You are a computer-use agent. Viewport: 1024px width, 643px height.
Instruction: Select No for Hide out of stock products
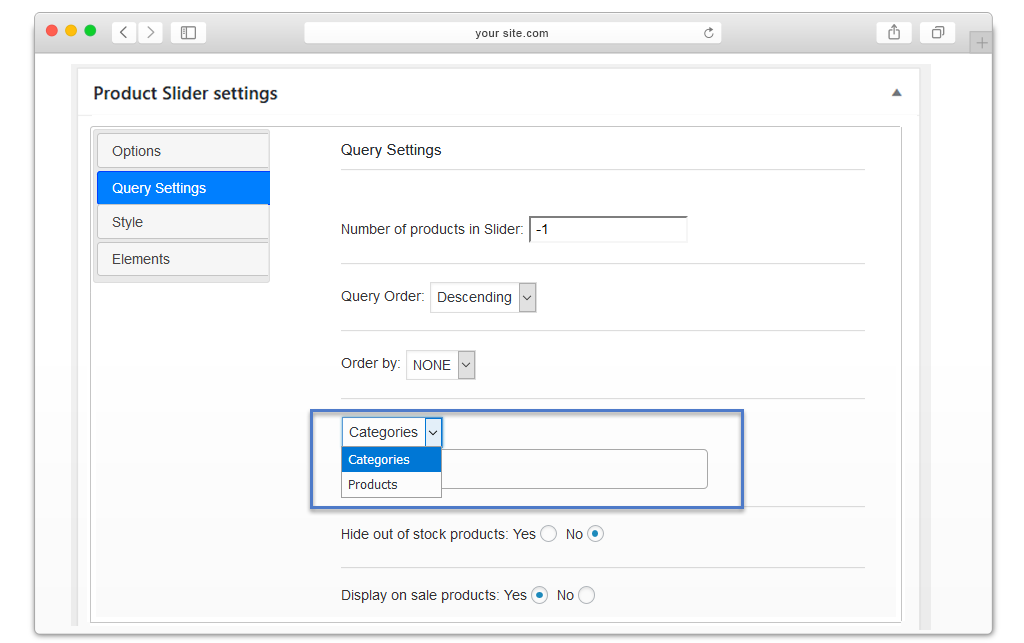(595, 534)
